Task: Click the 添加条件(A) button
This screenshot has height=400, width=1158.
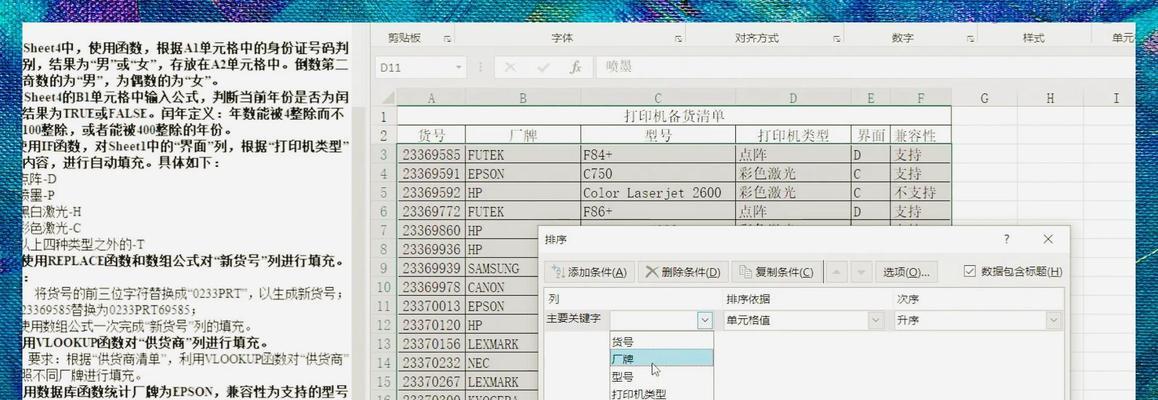Action: pos(589,272)
